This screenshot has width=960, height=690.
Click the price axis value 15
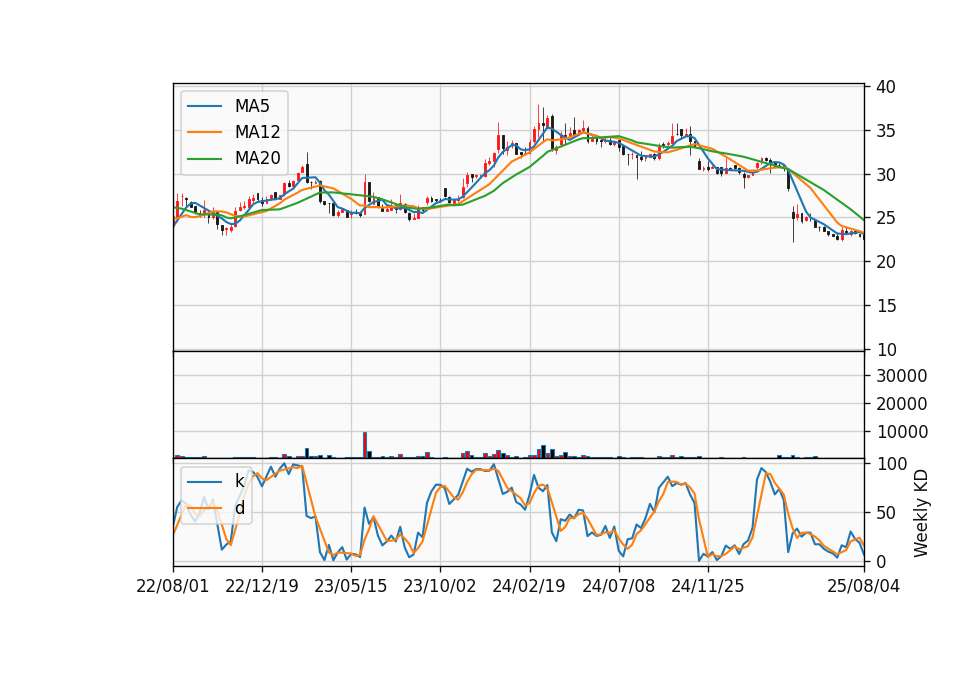pos(886,306)
